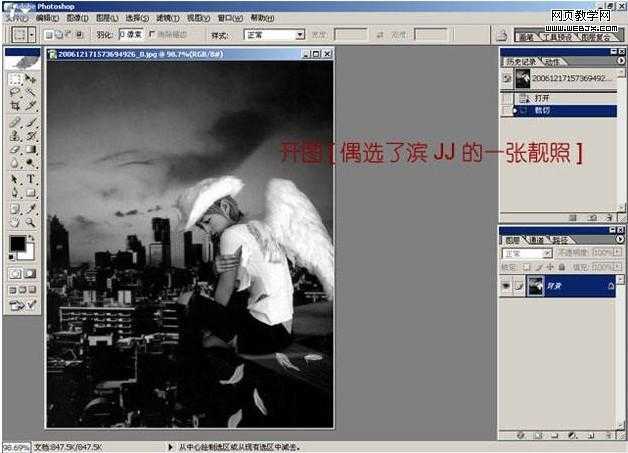
Task: Open the 滤镜 (Filter) menu
Action: tap(167, 18)
